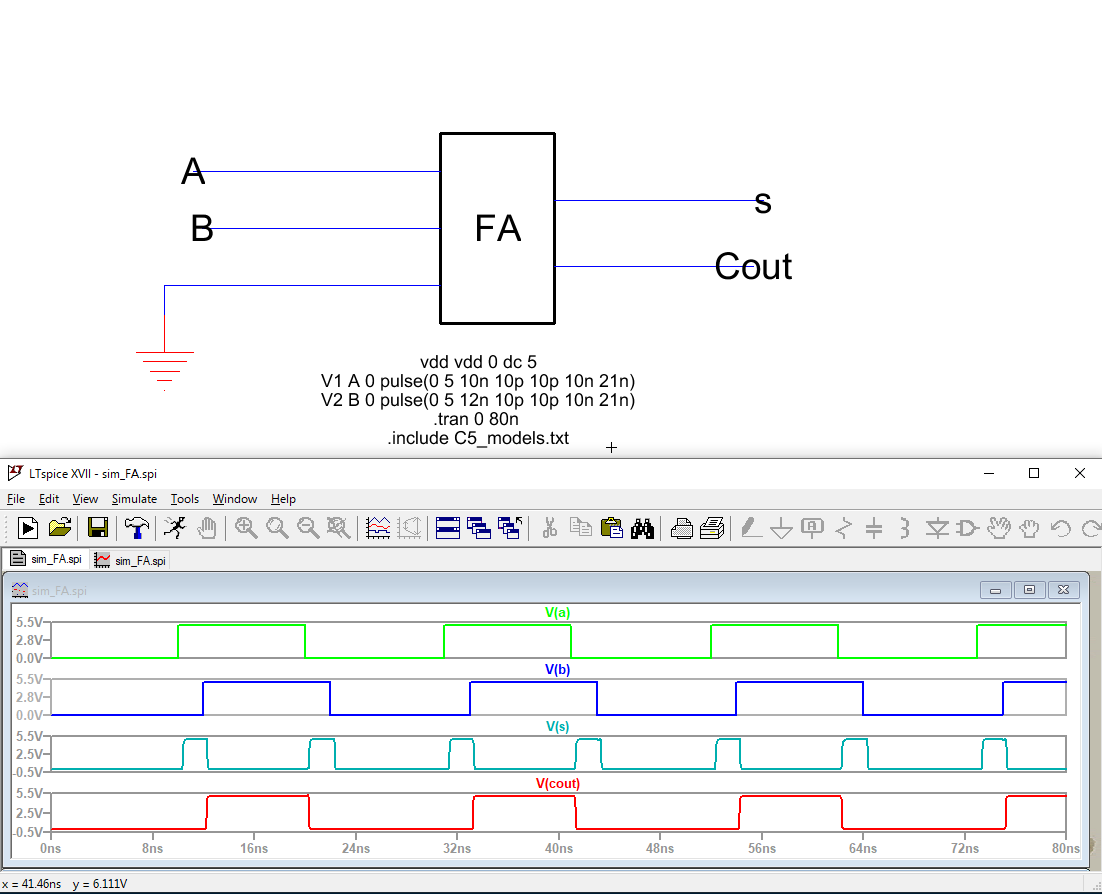This screenshot has height=894, width=1102.
Task: Select the Place Capacitor tool
Action: coord(874,528)
